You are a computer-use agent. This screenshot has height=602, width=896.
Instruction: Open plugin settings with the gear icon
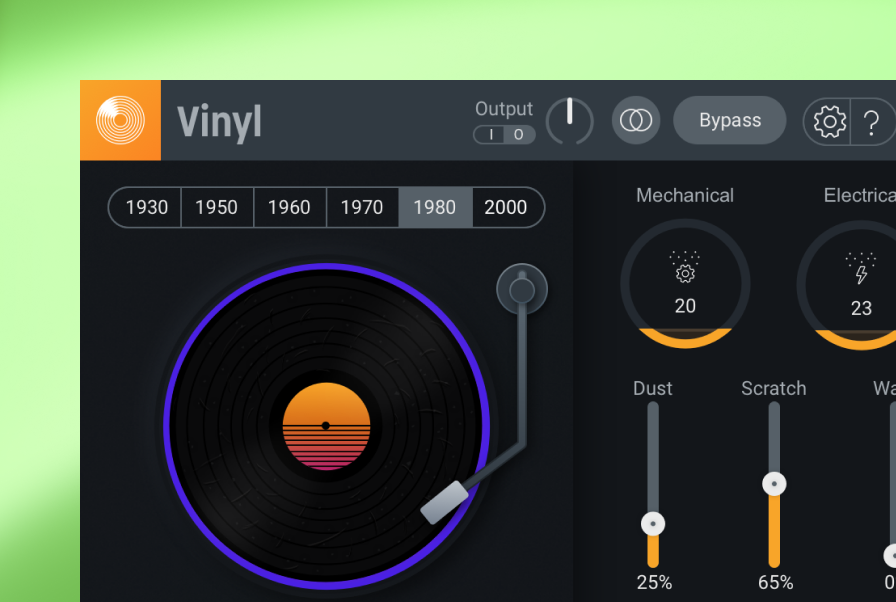[828, 121]
